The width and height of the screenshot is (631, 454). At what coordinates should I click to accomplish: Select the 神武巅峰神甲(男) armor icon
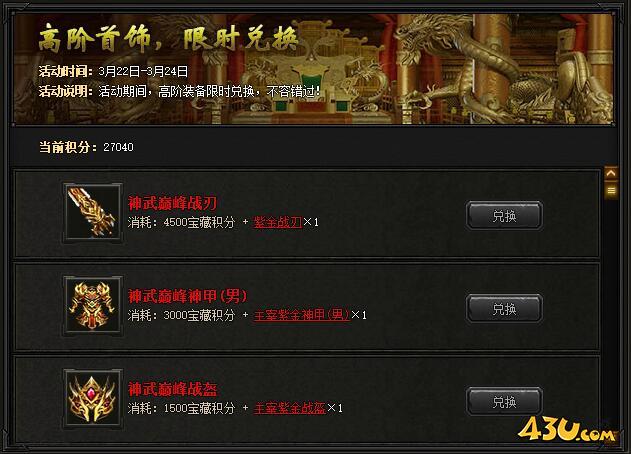(x=93, y=306)
